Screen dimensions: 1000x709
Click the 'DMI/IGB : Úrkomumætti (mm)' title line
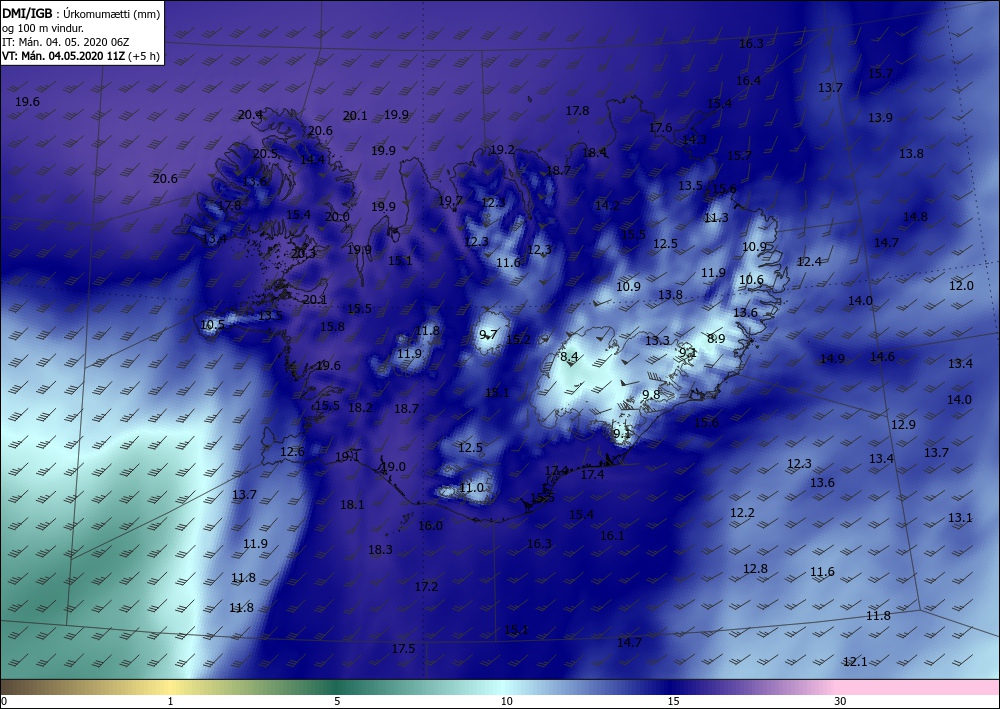(x=81, y=13)
